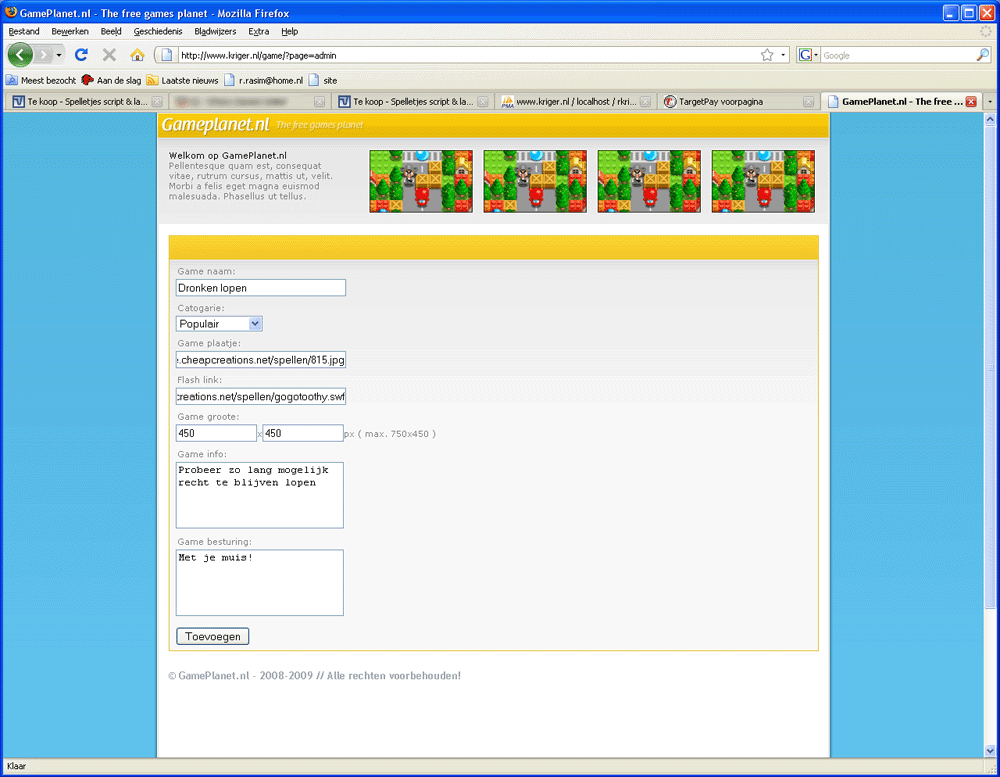Close the www.kriger.nl / localhost tab
The image size is (1000, 777).
point(645,101)
